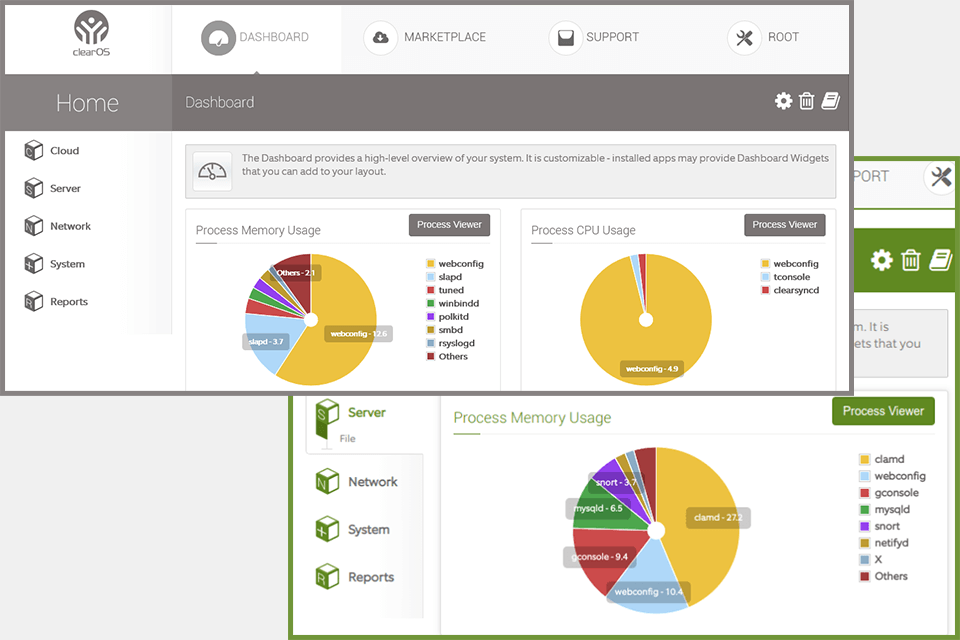Screen dimensions: 960x640
Task: Click the Root wrench icon
Action: (744, 37)
